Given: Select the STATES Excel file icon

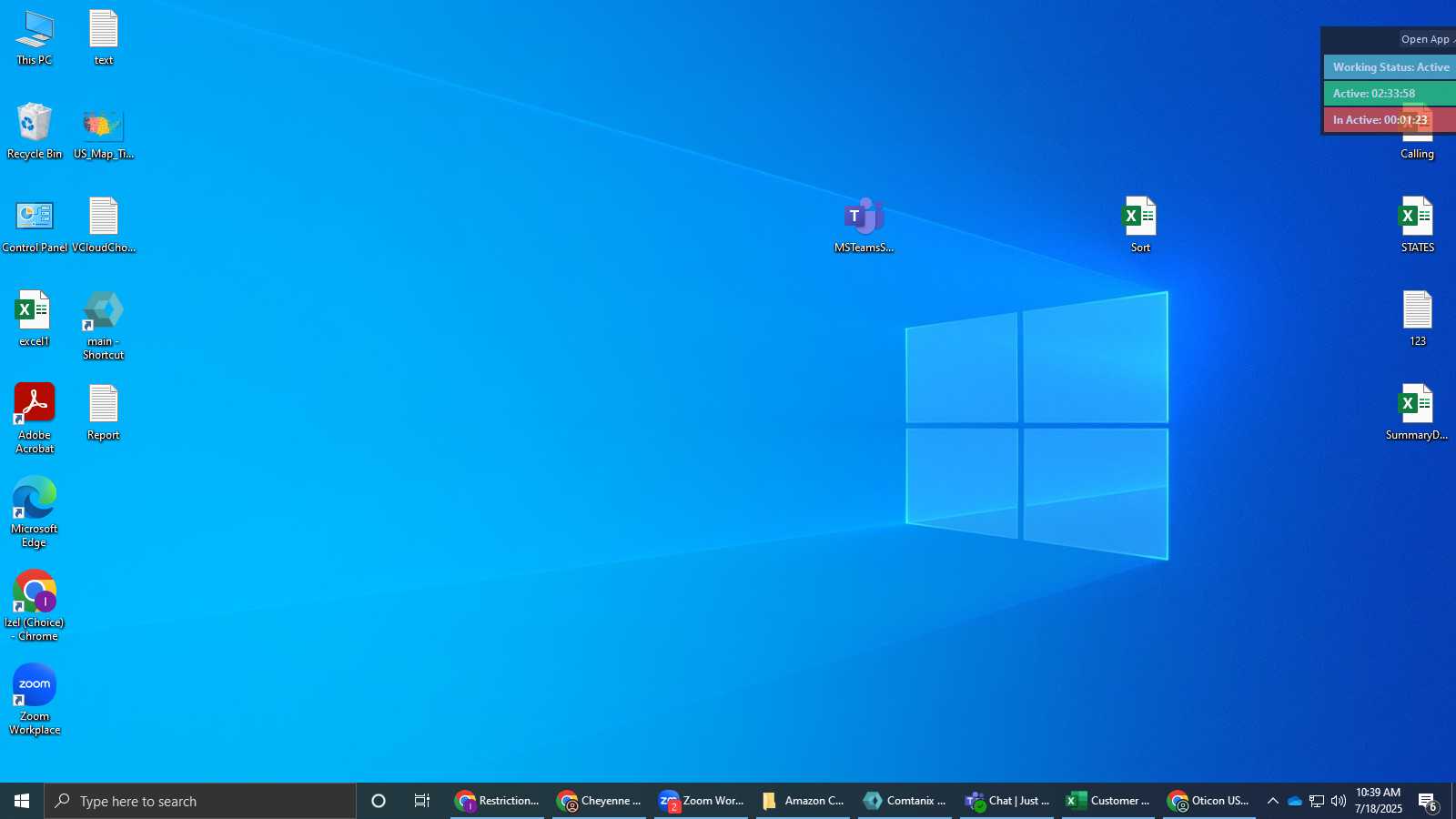Looking at the screenshot, I should click(1417, 226).
